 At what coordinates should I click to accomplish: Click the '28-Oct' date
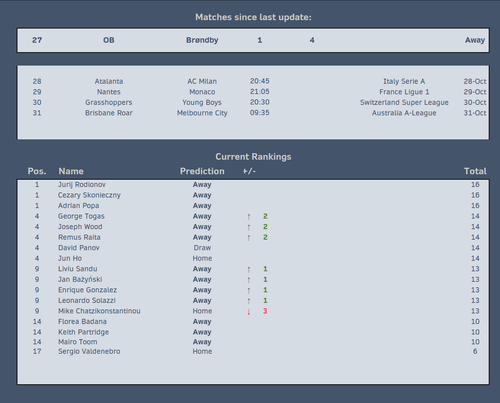[x=475, y=81]
